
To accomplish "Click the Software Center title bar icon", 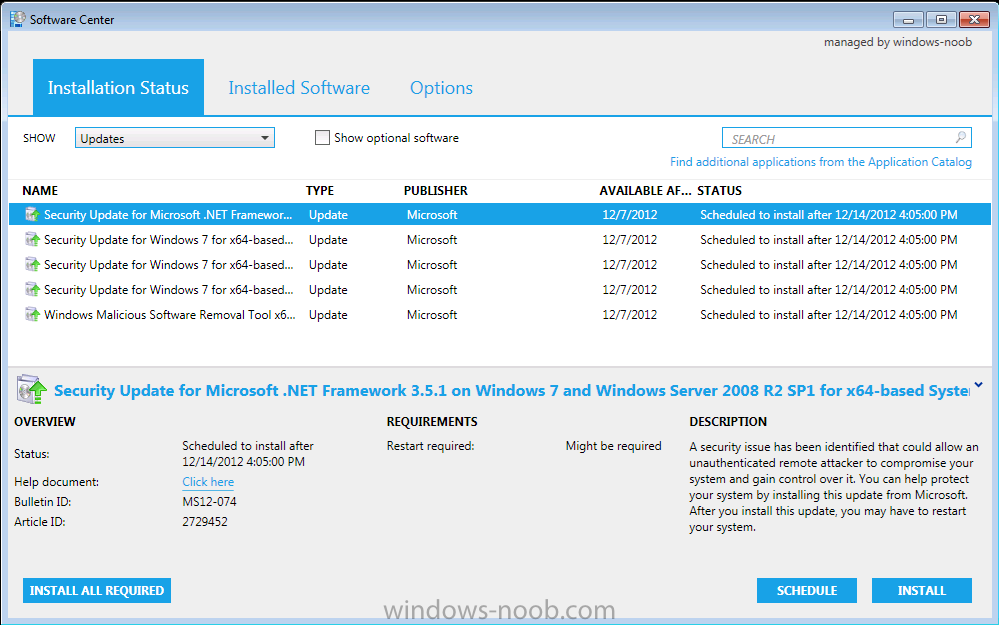I will coord(17,19).
